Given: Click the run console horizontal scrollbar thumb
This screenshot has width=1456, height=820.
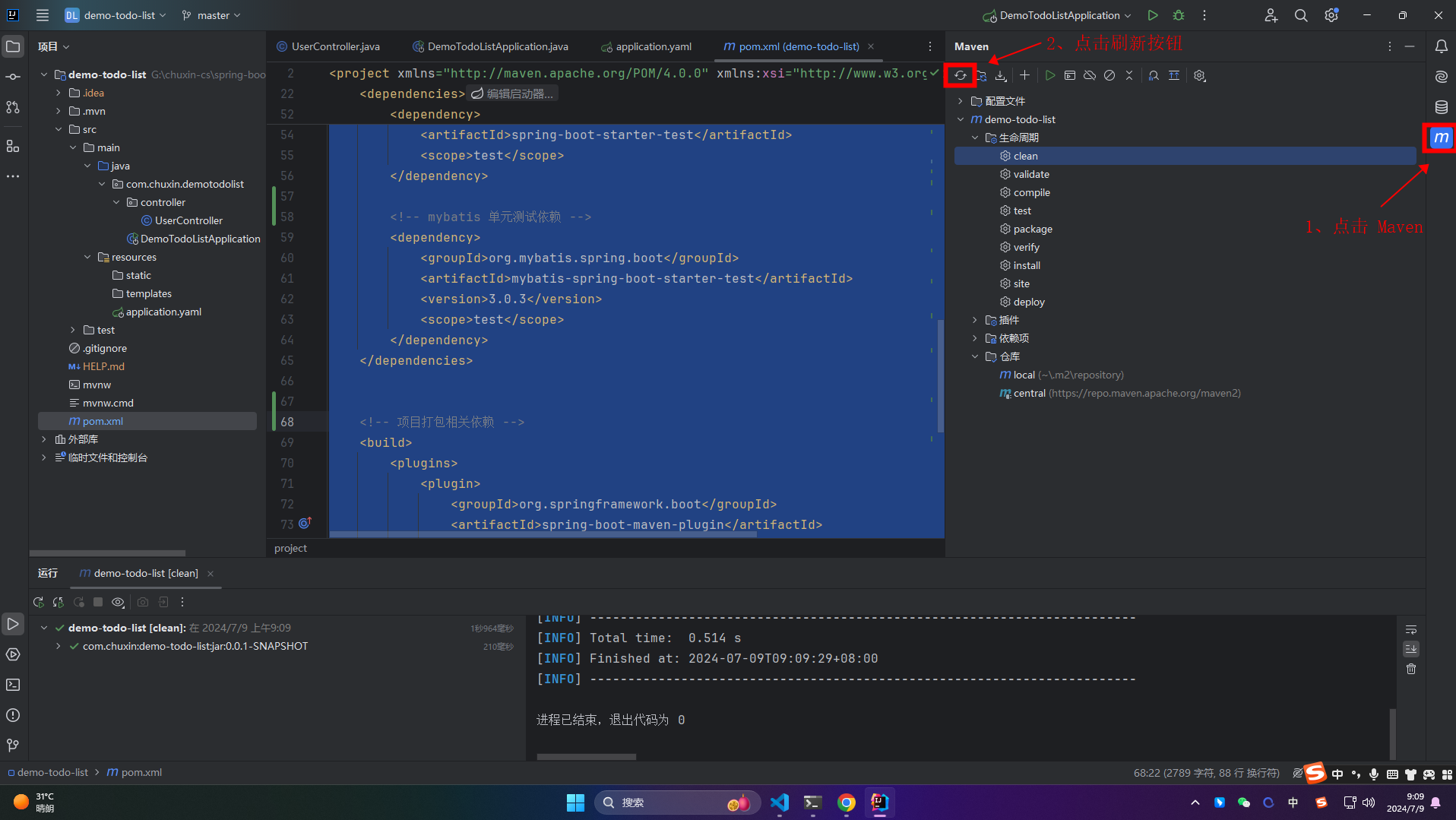Looking at the screenshot, I should point(586,757).
